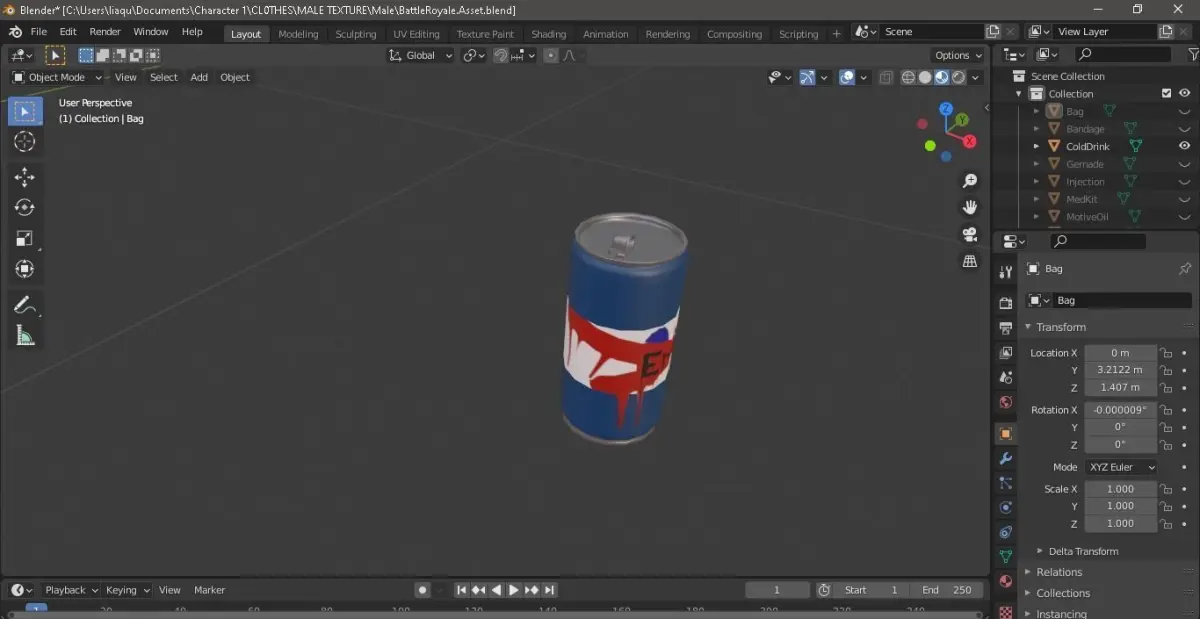Open the Modifier properties wrench tab
The width and height of the screenshot is (1200, 619).
pos(1006,459)
